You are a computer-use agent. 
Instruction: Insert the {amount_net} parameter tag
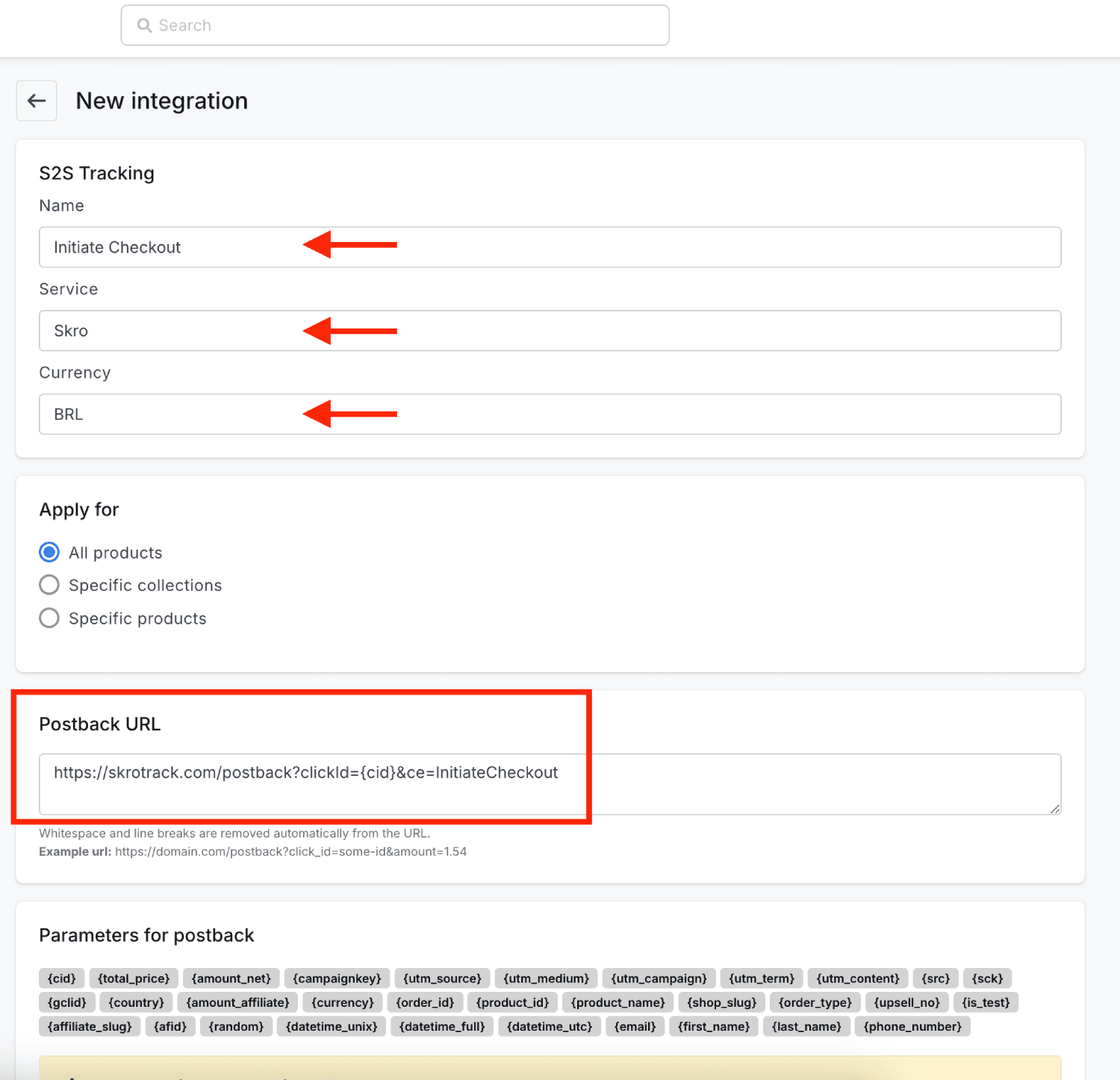(x=231, y=978)
